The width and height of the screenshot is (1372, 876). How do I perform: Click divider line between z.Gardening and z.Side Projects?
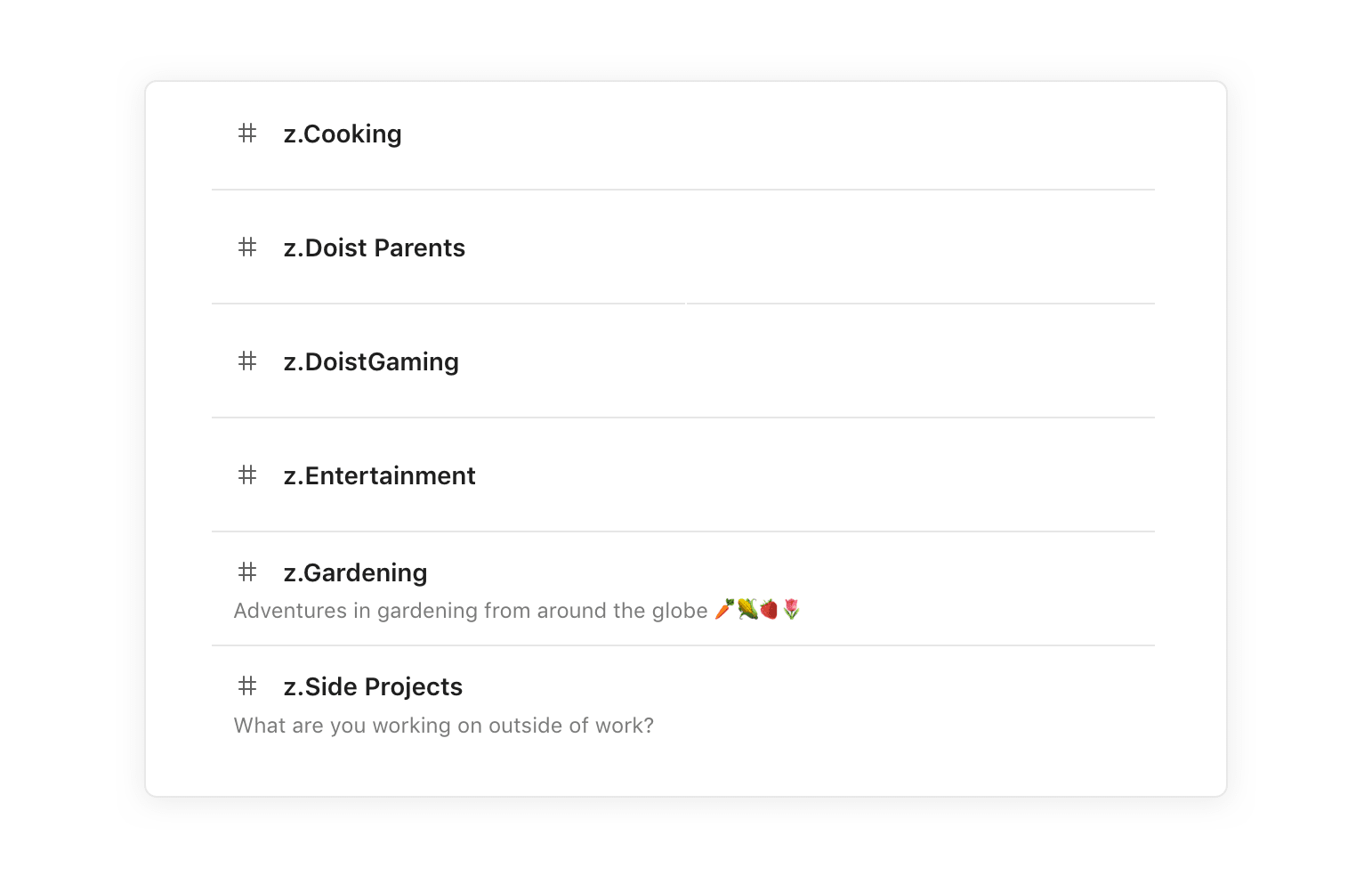pos(683,645)
